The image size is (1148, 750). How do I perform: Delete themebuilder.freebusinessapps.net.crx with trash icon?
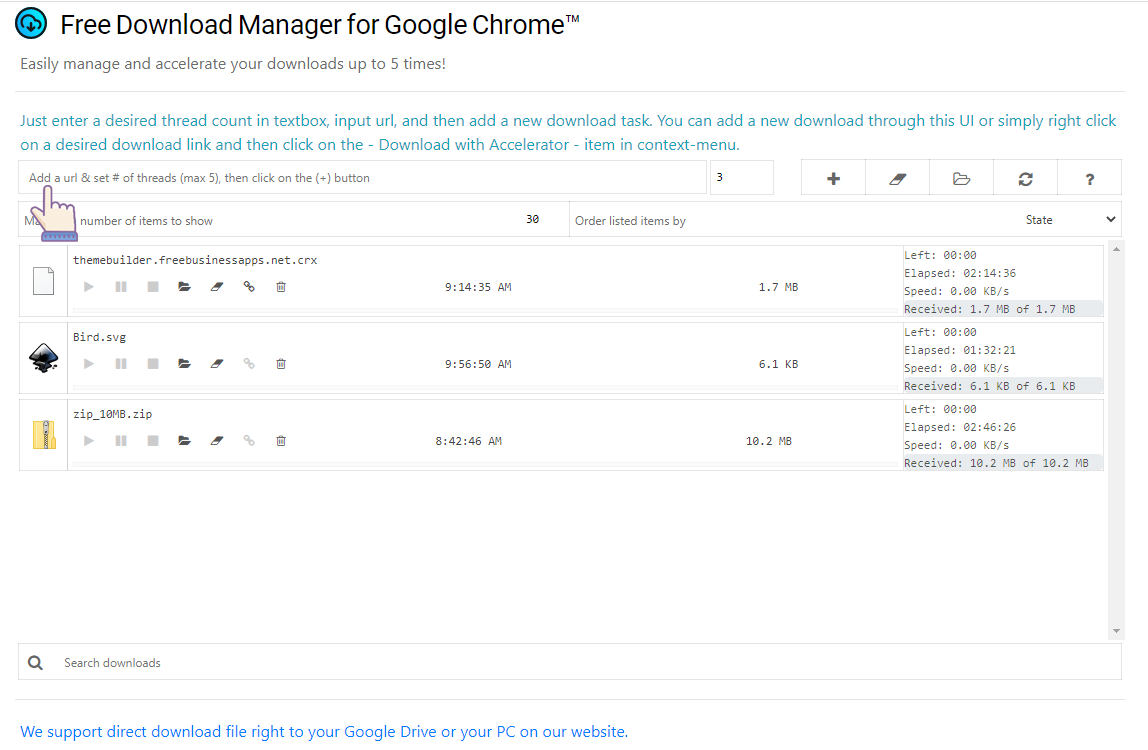281,287
